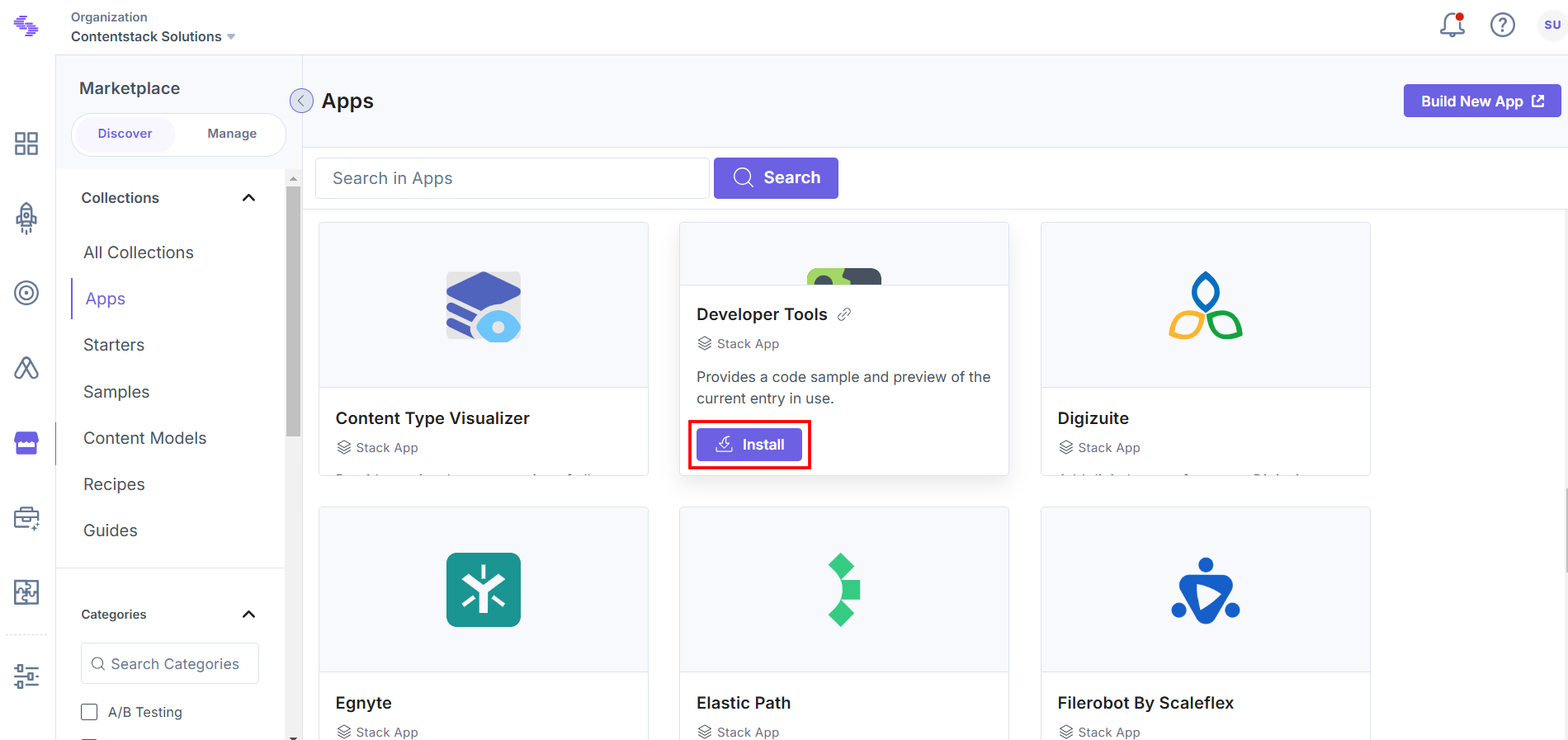Open the Organization dropdown Contentstack Solutions
Viewport: 1568px width, 740px height.
(153, 36)
